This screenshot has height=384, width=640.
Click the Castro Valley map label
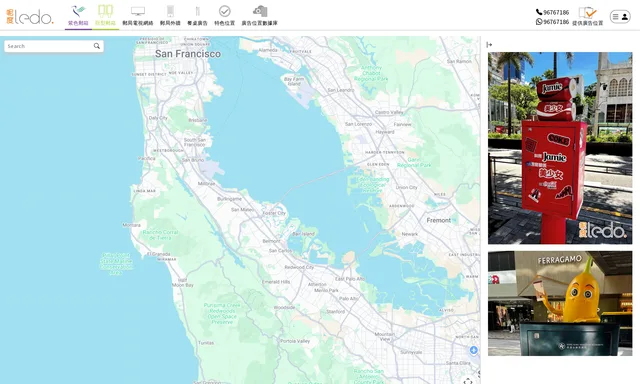[389, 112]
